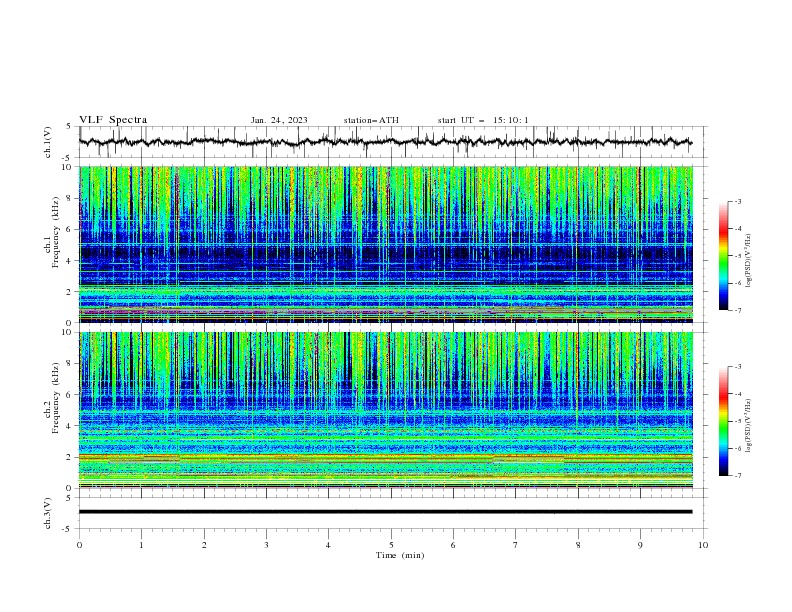This screenshot has width=792, height=612.
Task: Click the ch.1 spectrogram panel
Action: tap(385, 244)
